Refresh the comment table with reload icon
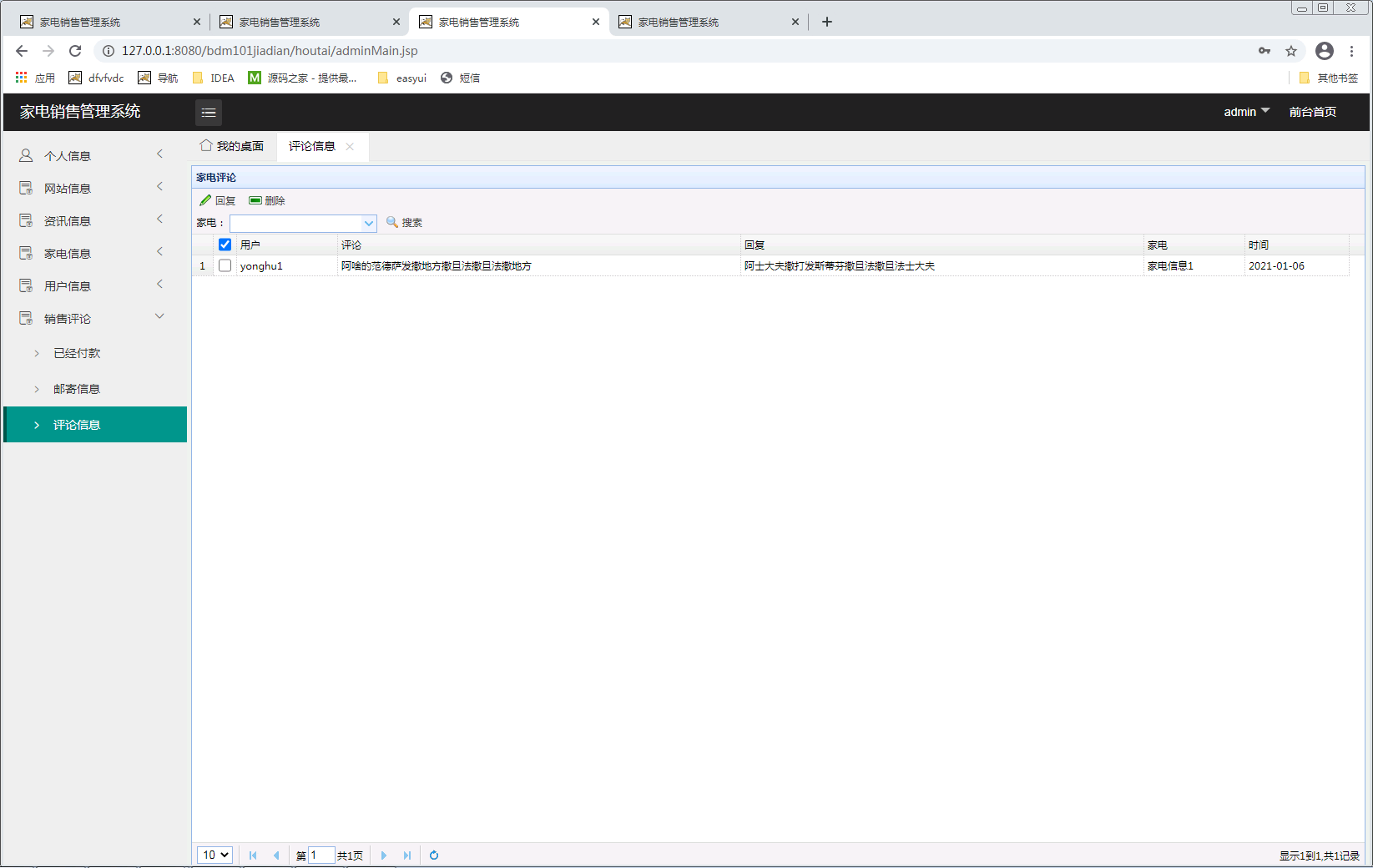 point(434,855)
